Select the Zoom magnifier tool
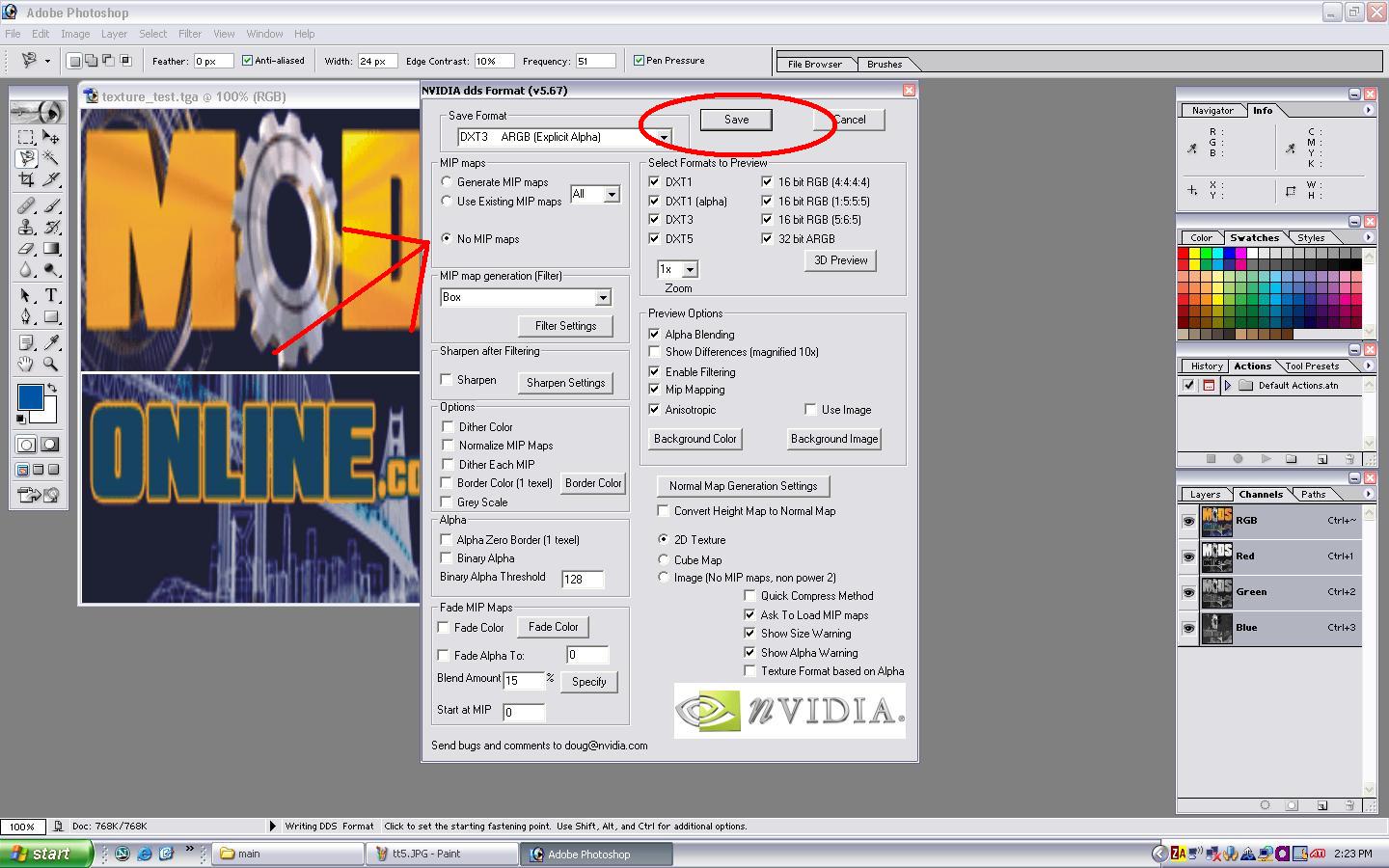 pyautogui.click(x=51, y=364)
